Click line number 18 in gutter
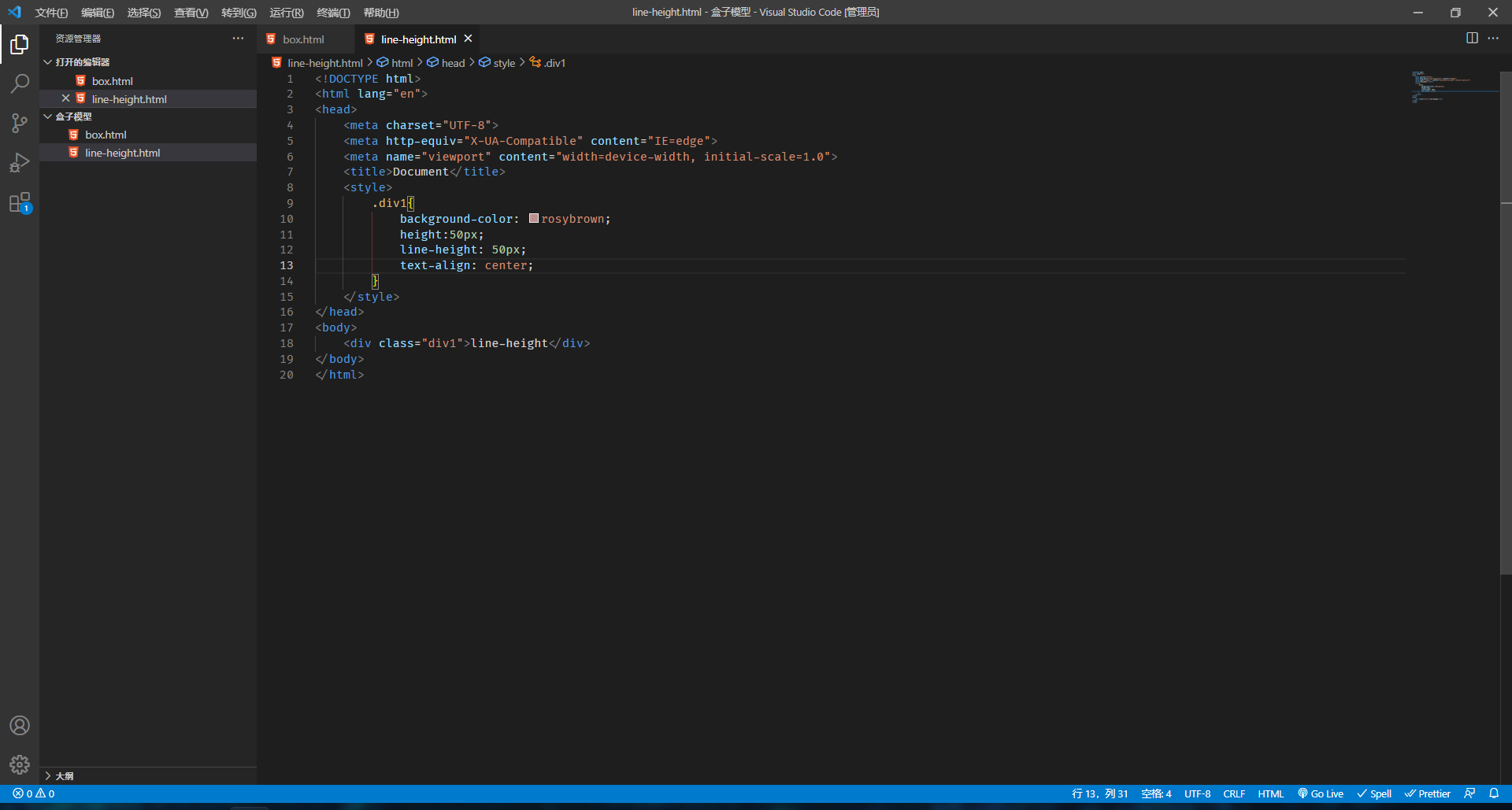The image size is (1512, 810). pyautogui.click(x=287, y=343)
